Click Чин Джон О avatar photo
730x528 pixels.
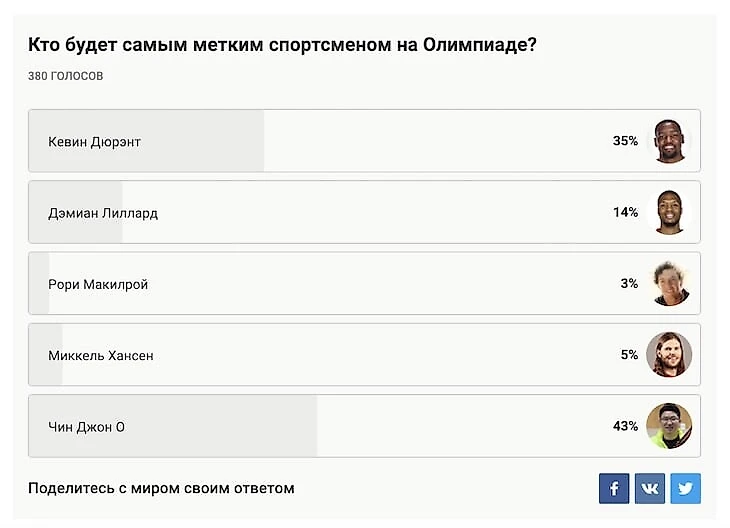[x=669, y=426]
